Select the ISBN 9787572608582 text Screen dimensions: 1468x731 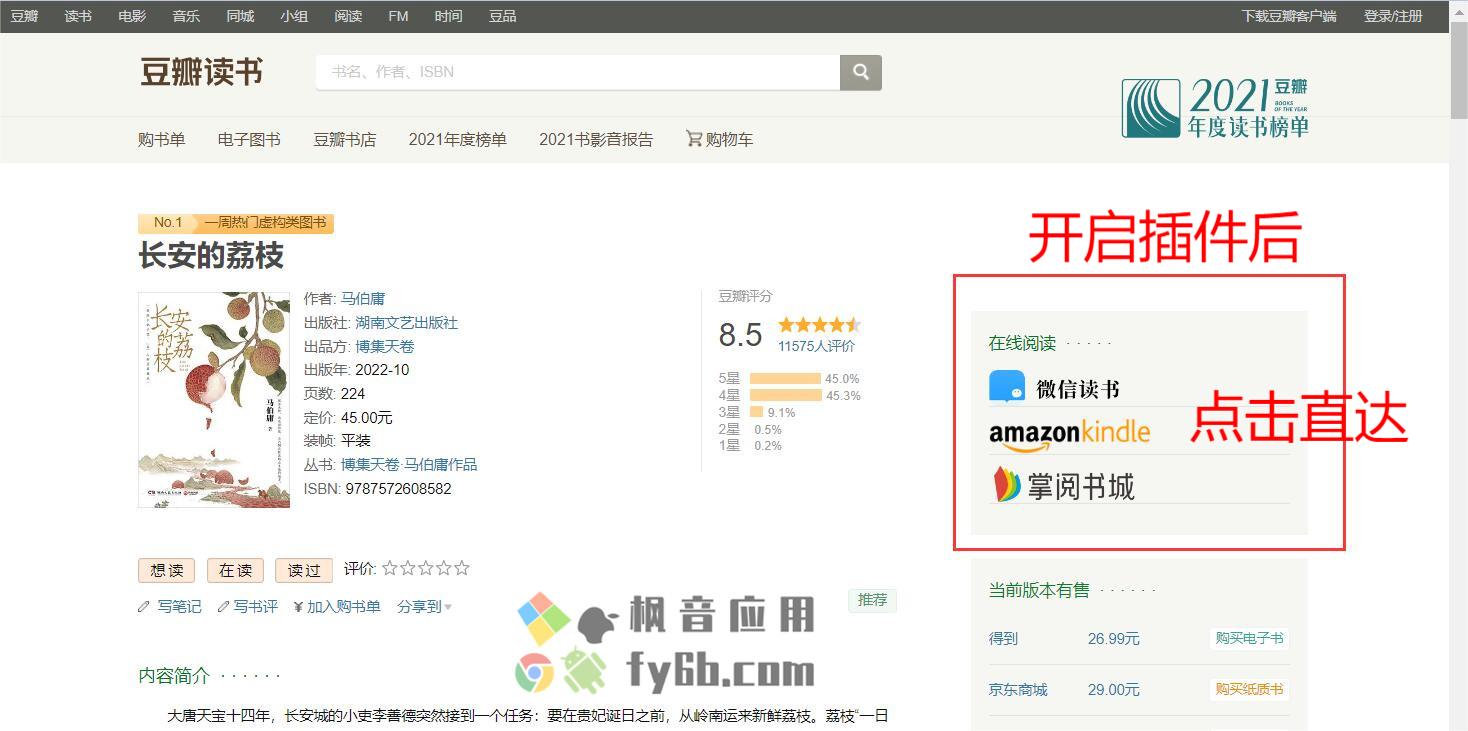(398, 489)
